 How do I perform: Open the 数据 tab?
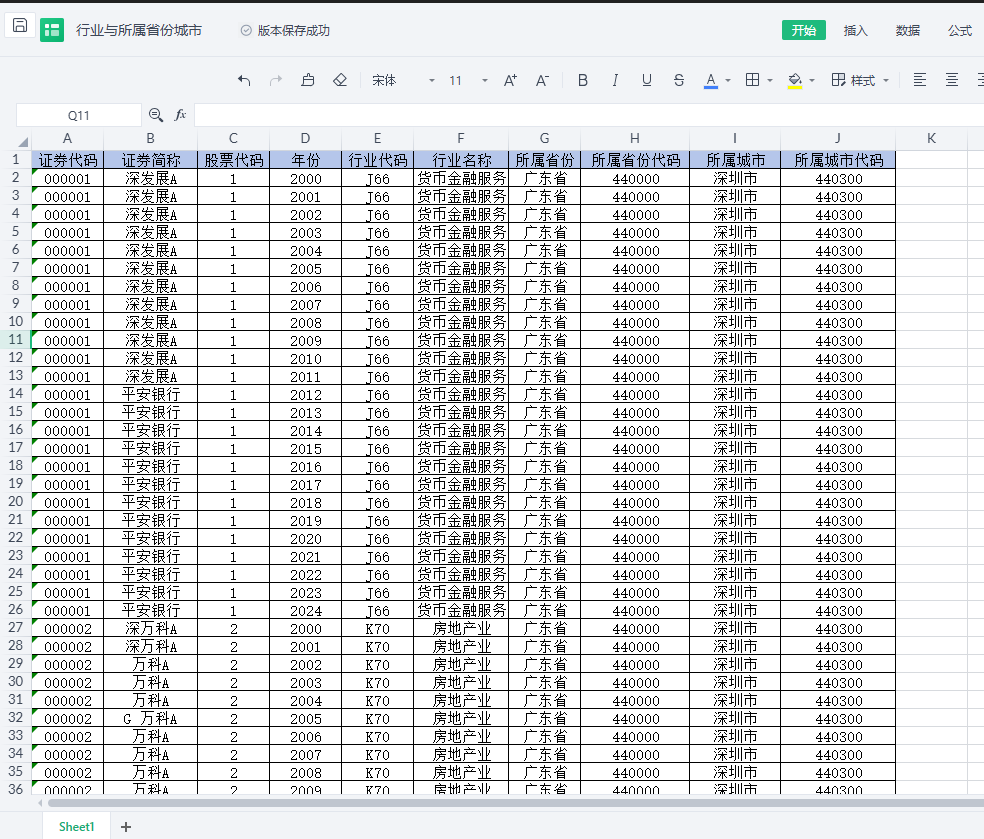pos(908,30)
